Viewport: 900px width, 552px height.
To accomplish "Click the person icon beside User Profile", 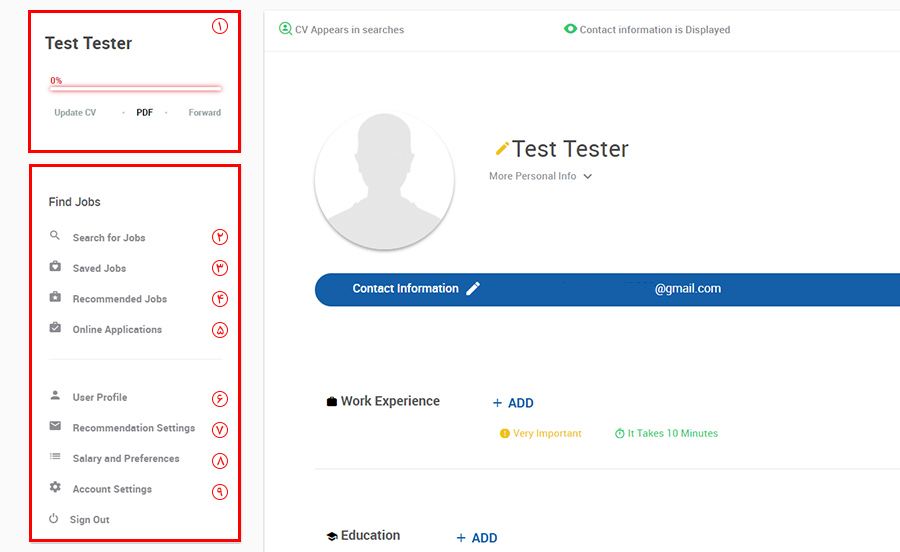I will click(55, 396).
